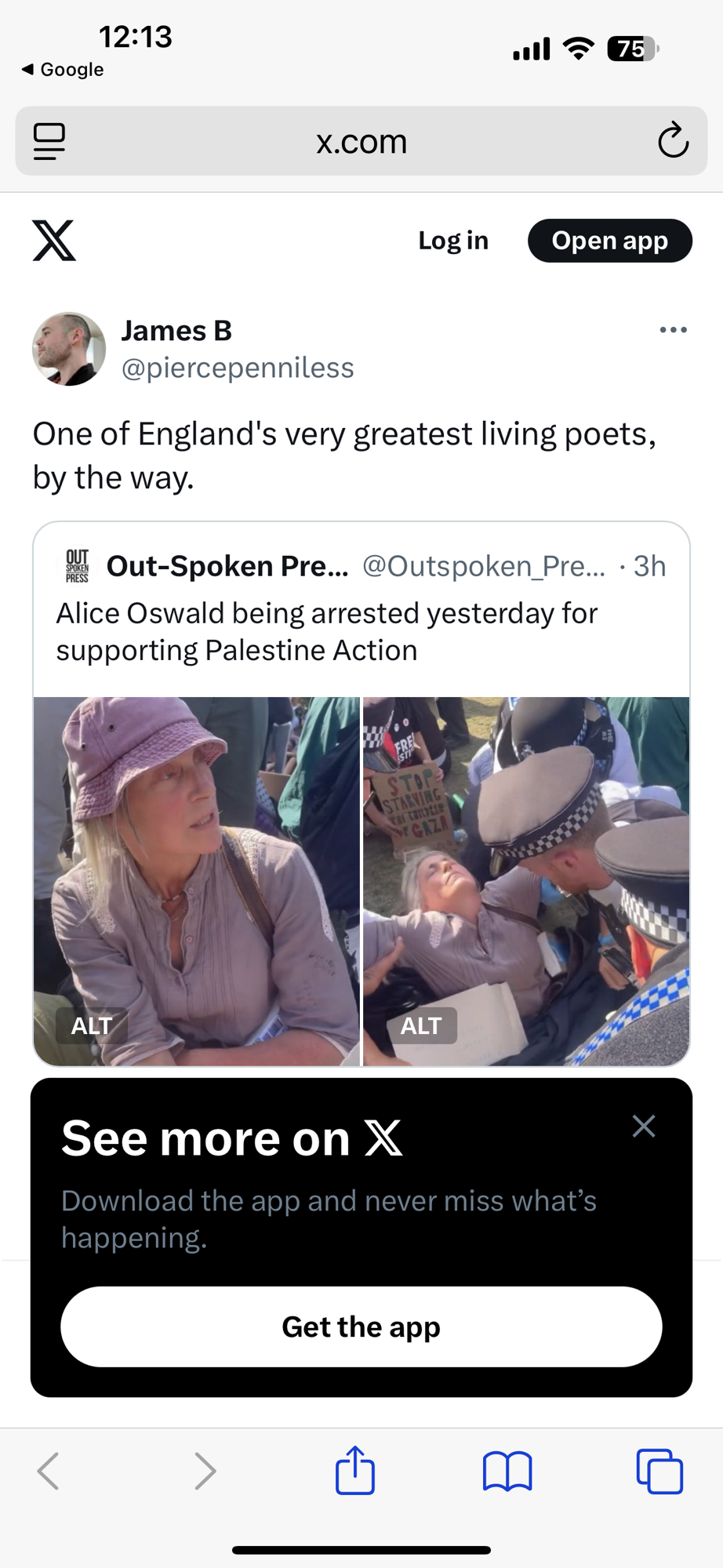Tap the Safari share icon
723x1568 pixels.
355,1470
